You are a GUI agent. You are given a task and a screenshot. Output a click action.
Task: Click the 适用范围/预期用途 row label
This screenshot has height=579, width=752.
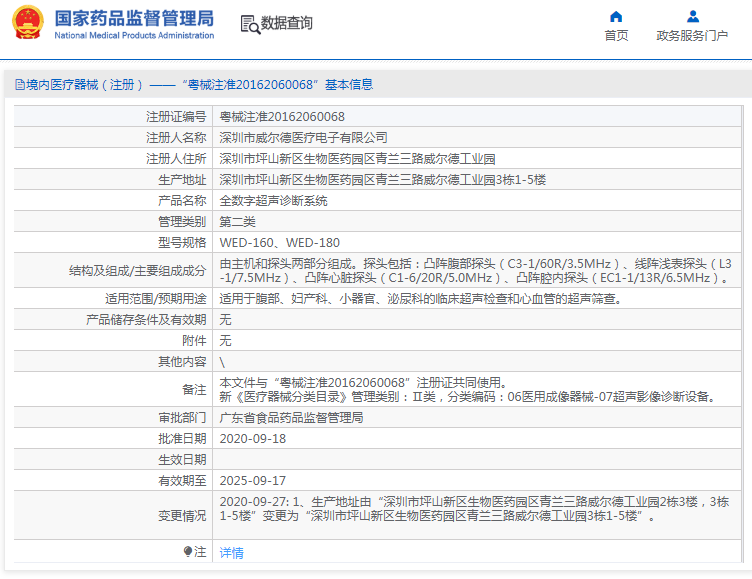(x=156, y=299)
